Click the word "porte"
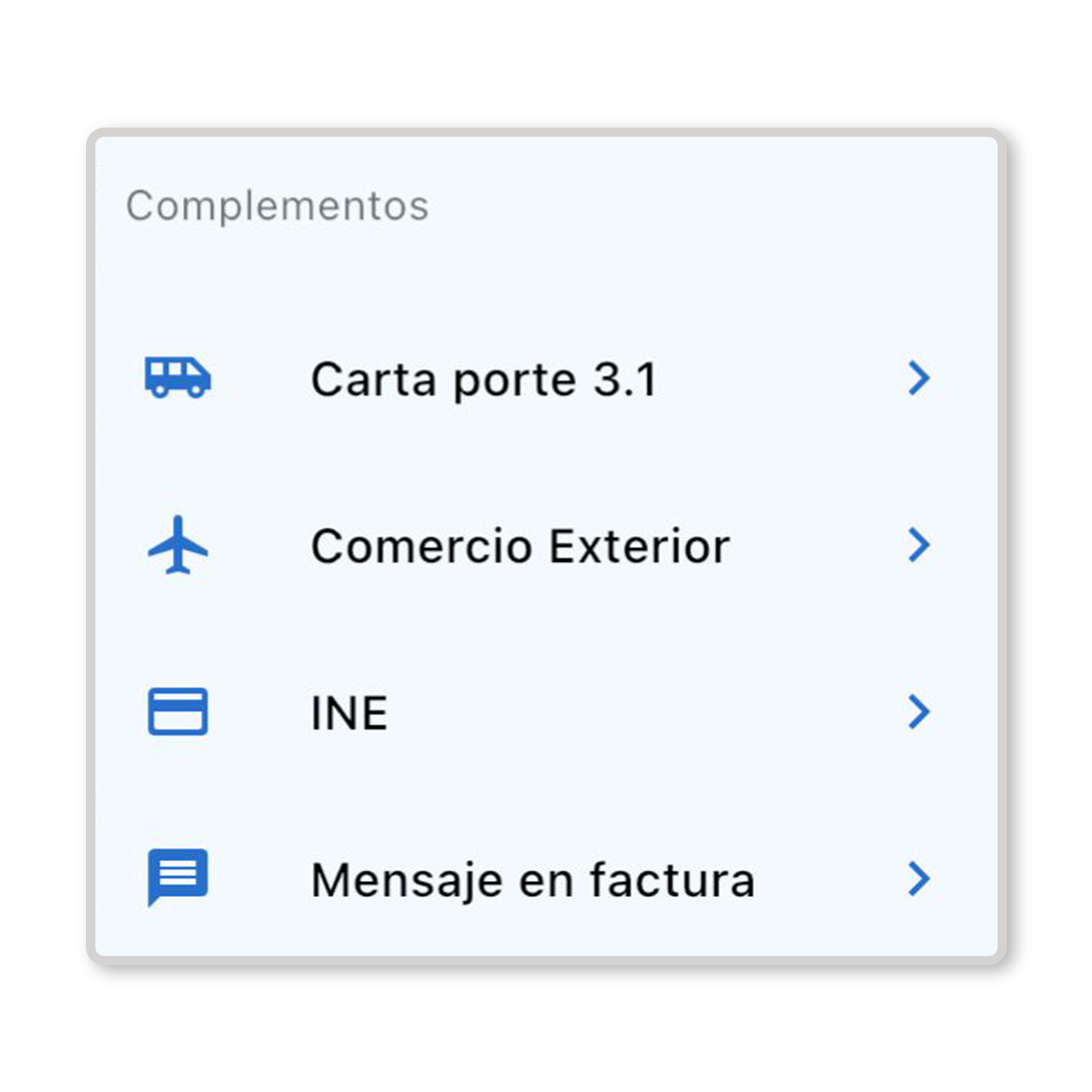This screenshot has height=1092, width=1092. [515, 380]
